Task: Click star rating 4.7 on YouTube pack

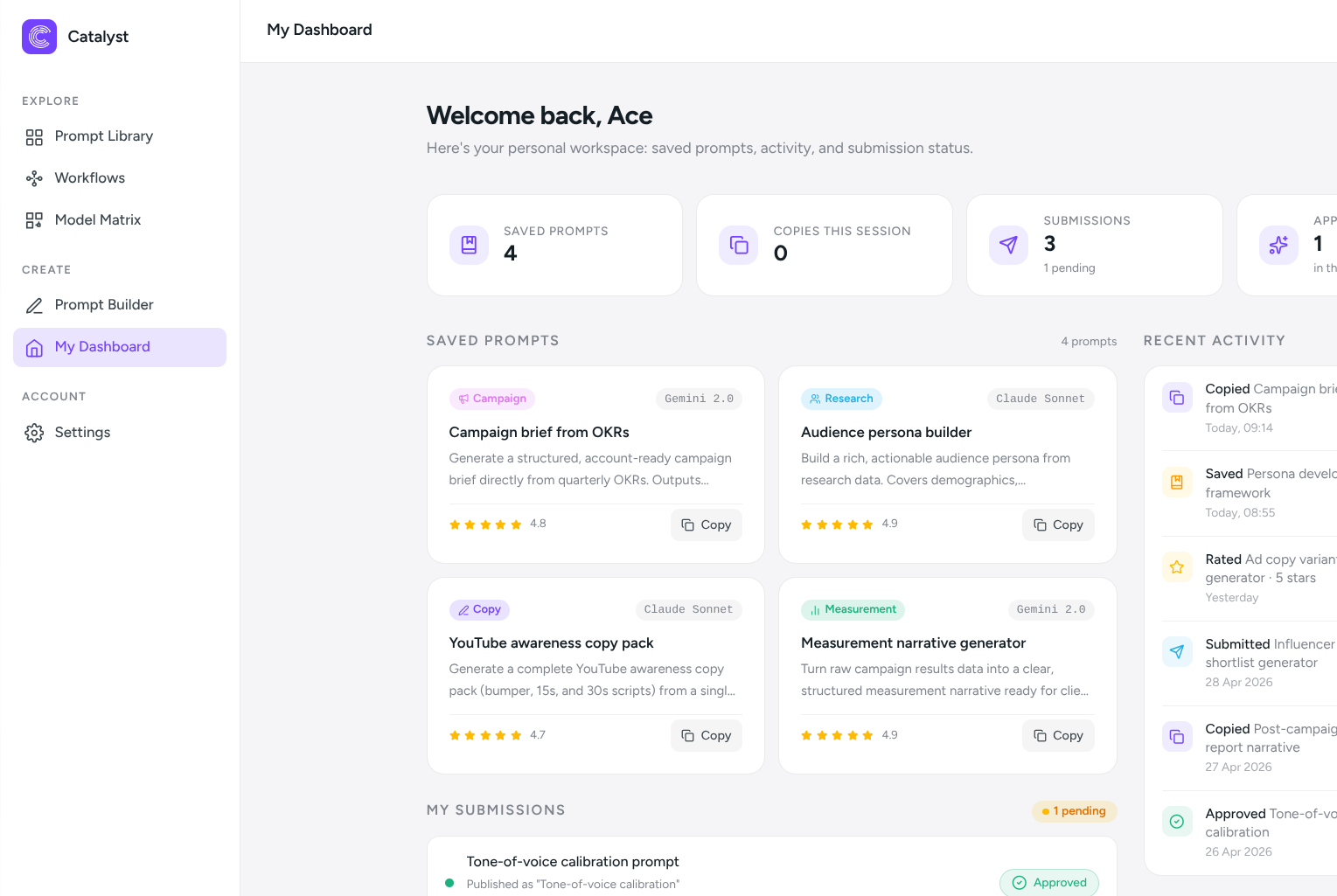Action: coord(498,735)
